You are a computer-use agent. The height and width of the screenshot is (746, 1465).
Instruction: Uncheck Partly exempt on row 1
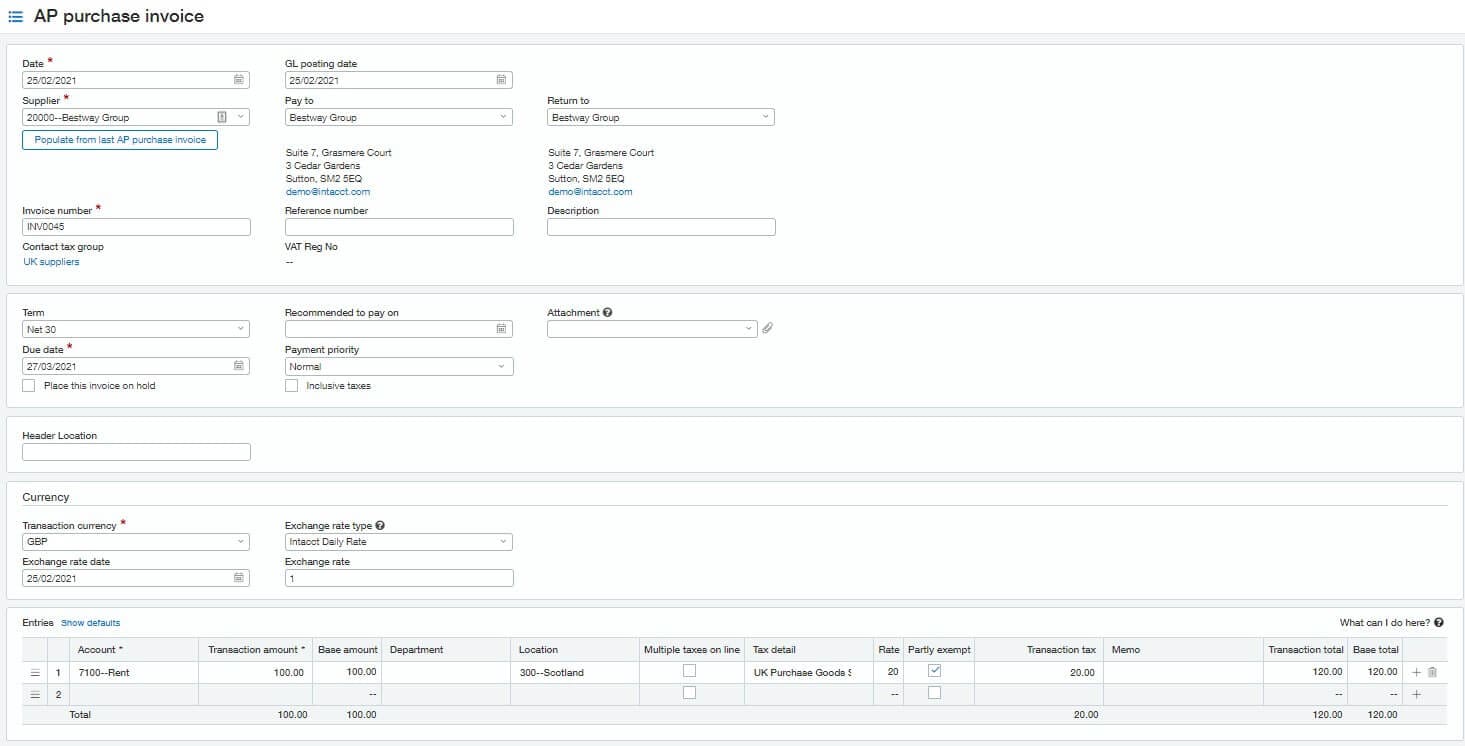pyautogui.click(x=935, y=671)
